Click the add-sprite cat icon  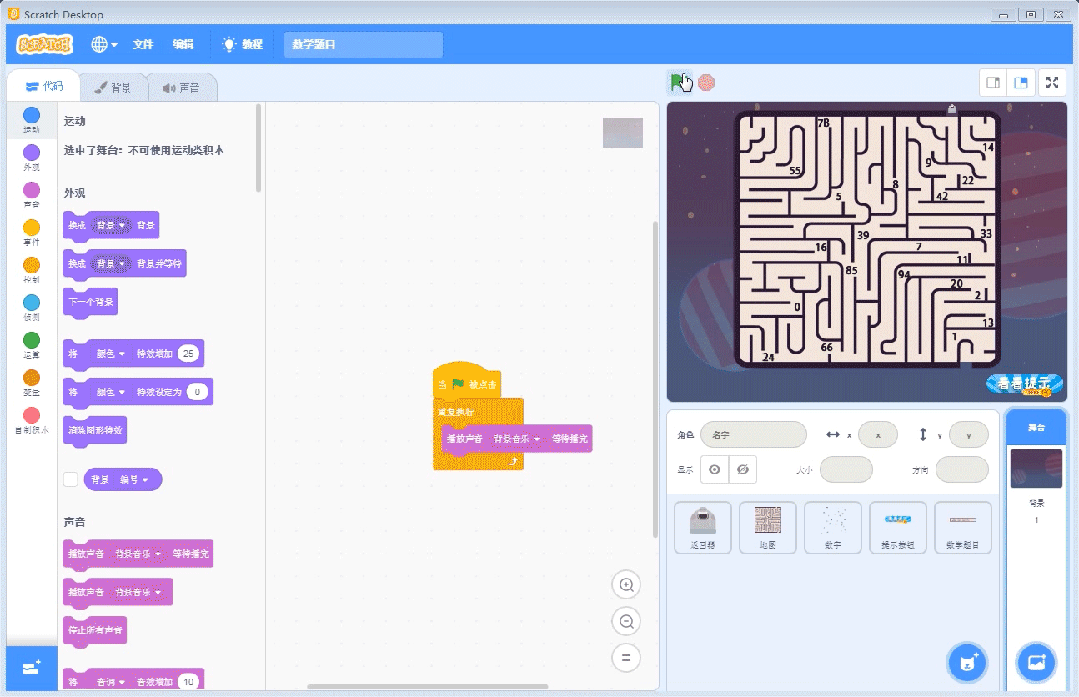tap(967, 662)
